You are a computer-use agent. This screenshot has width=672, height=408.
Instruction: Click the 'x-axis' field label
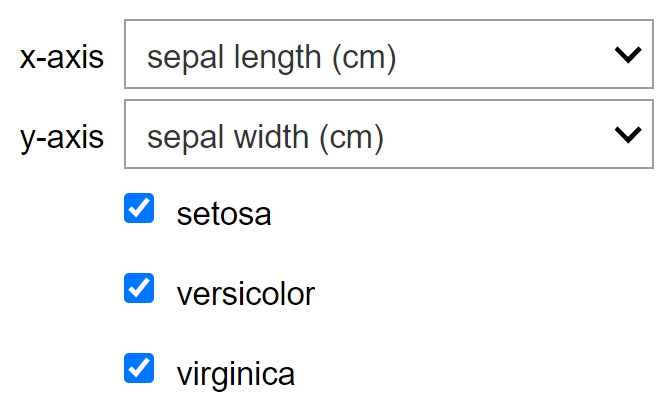tap(62, 56)
